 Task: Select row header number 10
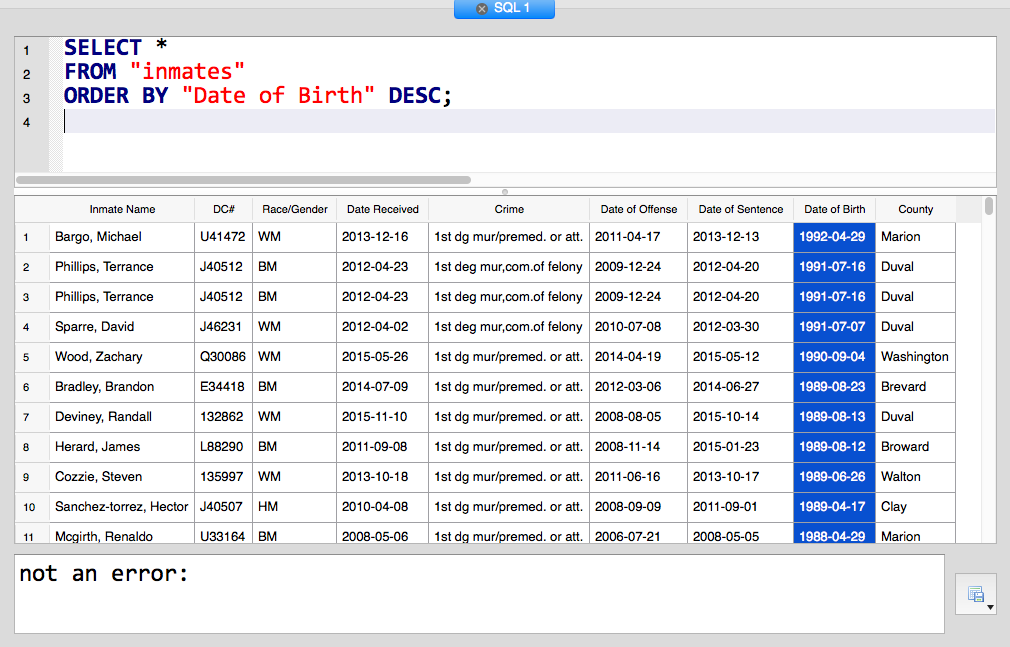(x=32, y=507)
